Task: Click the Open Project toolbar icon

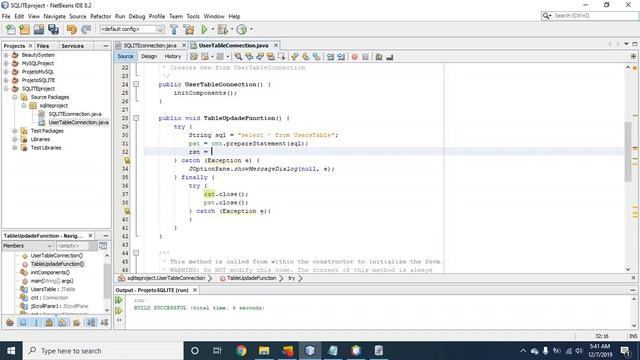Action: 39,29
